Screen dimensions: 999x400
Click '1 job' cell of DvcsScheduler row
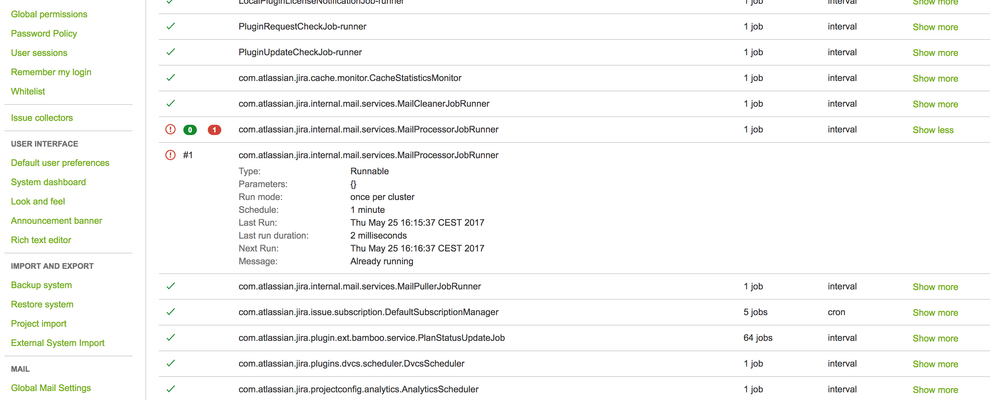click(x=753, y=363)
